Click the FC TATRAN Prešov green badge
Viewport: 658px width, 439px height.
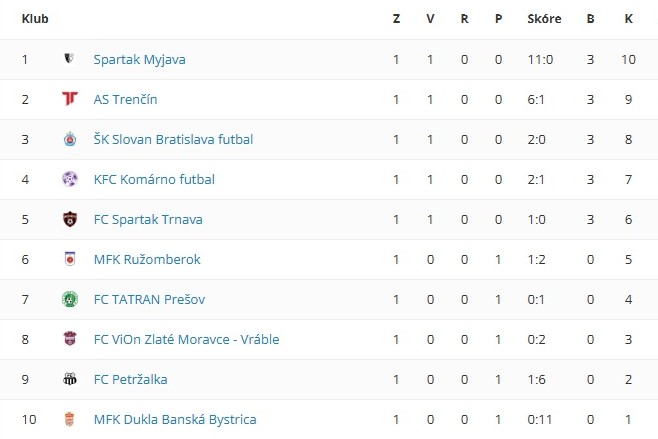(x=70, y=299)
